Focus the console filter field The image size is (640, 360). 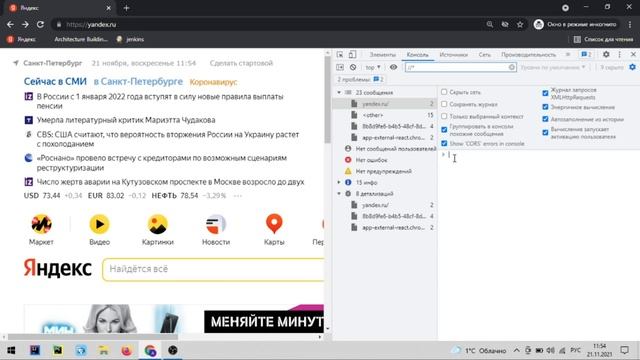coord(460,67)
